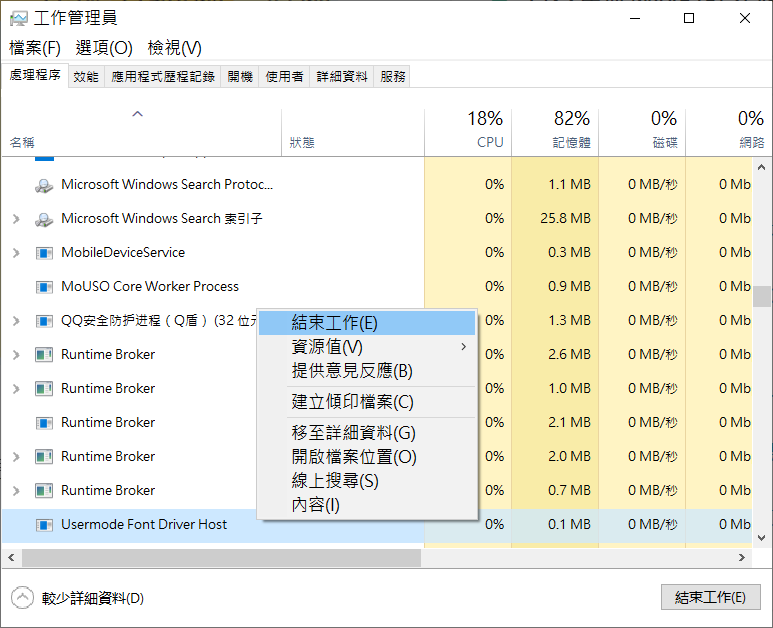
Task: Click the horizontal scrollbar right arrow
Action: tap(742, 558)
